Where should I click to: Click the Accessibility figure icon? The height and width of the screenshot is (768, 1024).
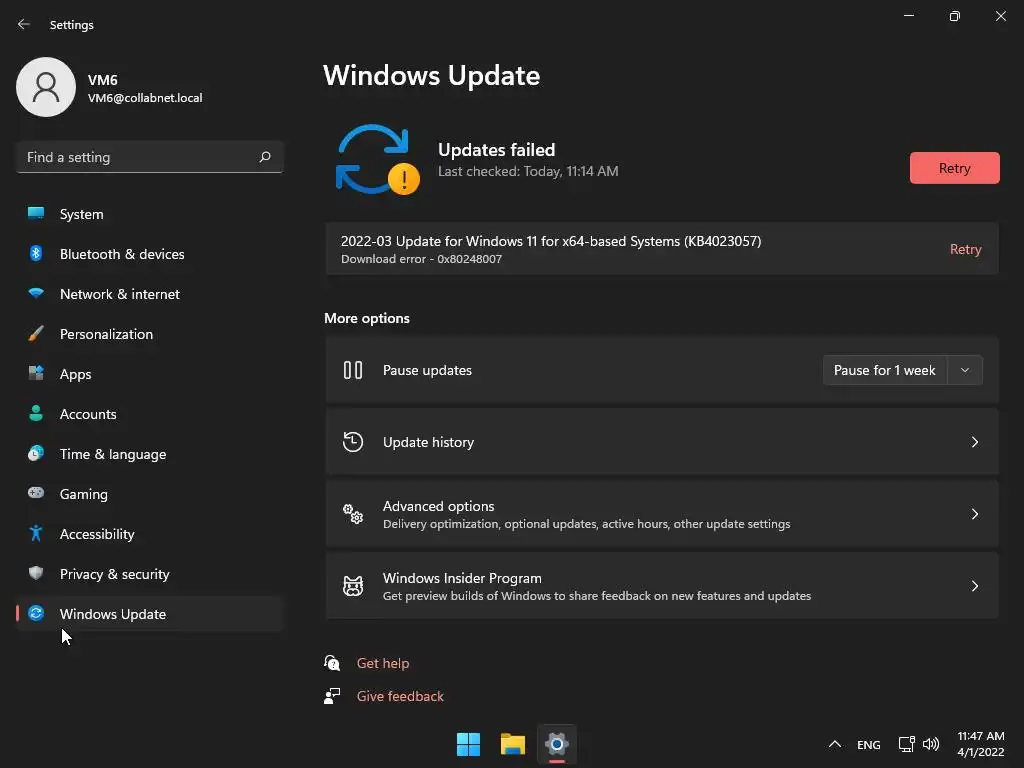[x=36, y=534]
